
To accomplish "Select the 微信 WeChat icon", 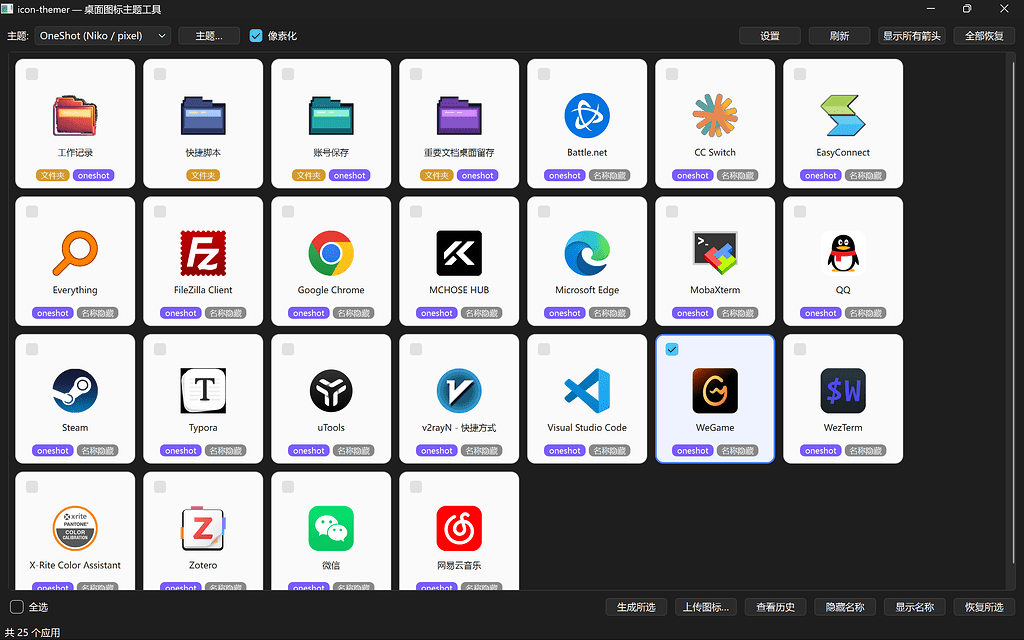I will tap(331, 529).
